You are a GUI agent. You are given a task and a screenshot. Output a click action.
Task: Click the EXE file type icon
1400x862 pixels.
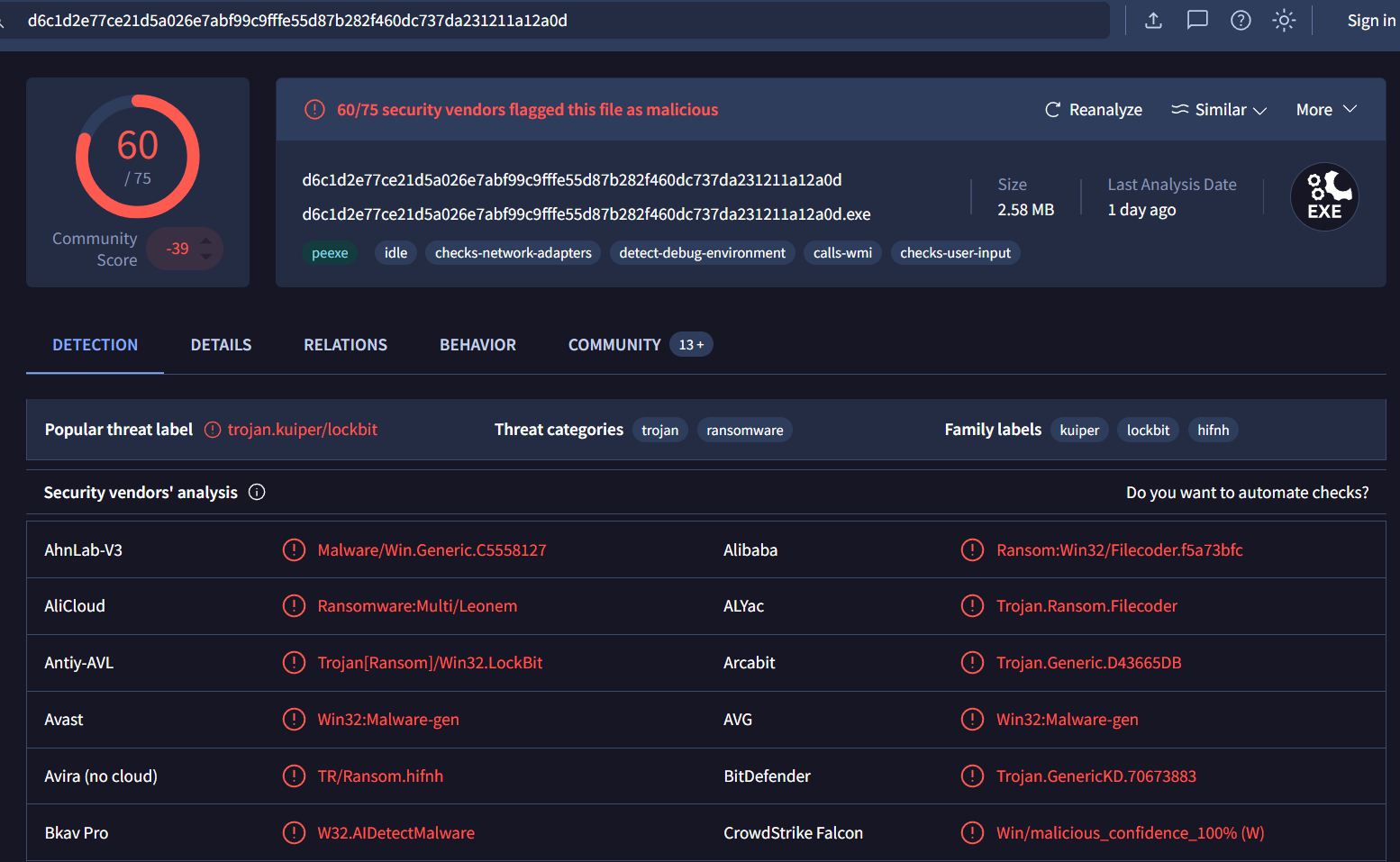pyautogui.click(x=1324, y=196)
